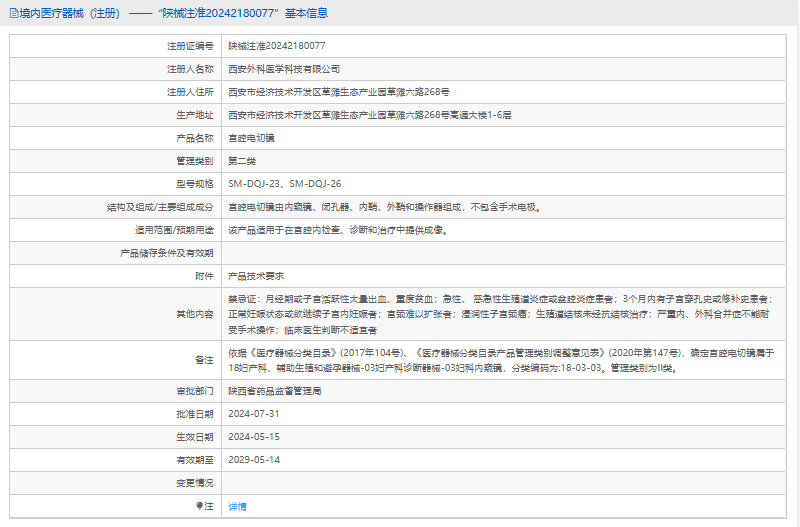Select attachment value 产品技术要求
Image resolution: width=800 pixels, height=527 pixels.
(x=256, y=276)
